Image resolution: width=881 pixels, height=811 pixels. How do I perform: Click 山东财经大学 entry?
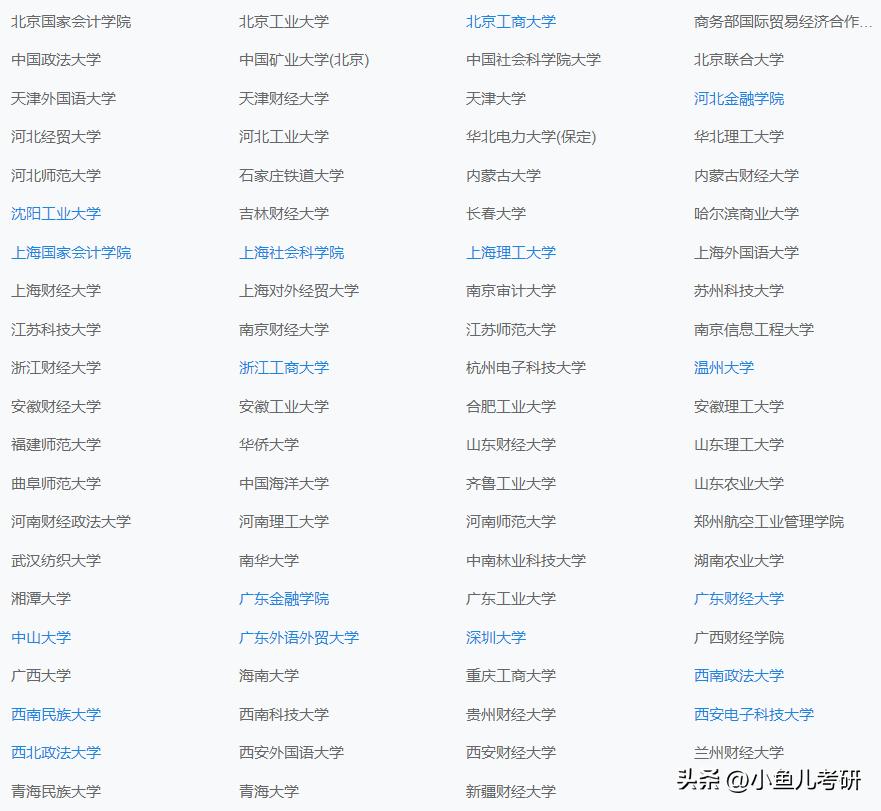(x=511, y=445)
